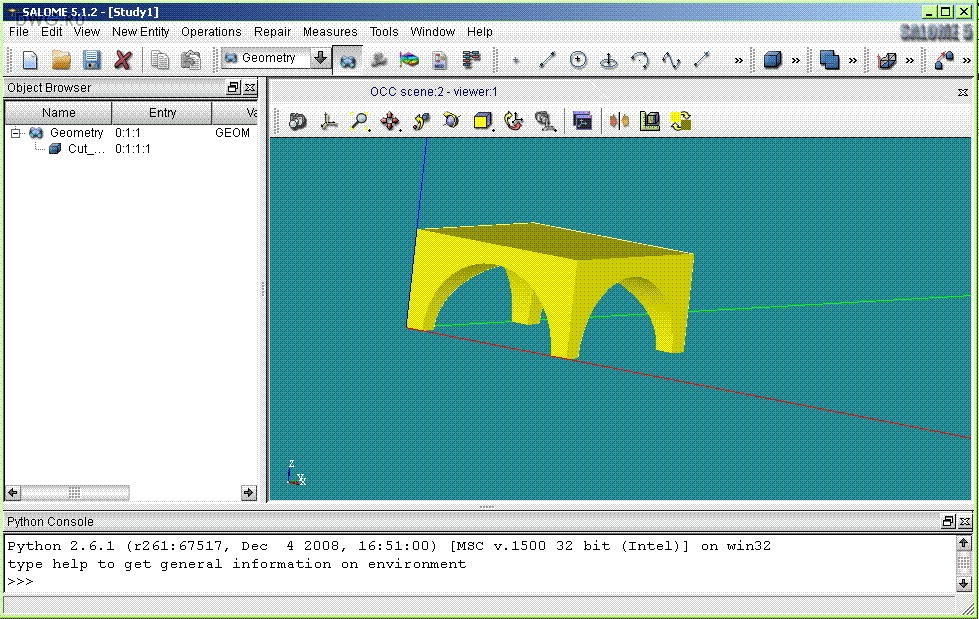Choose the view projection cube
This screenshot has width=979, height=619.
[x=483, y=121]
